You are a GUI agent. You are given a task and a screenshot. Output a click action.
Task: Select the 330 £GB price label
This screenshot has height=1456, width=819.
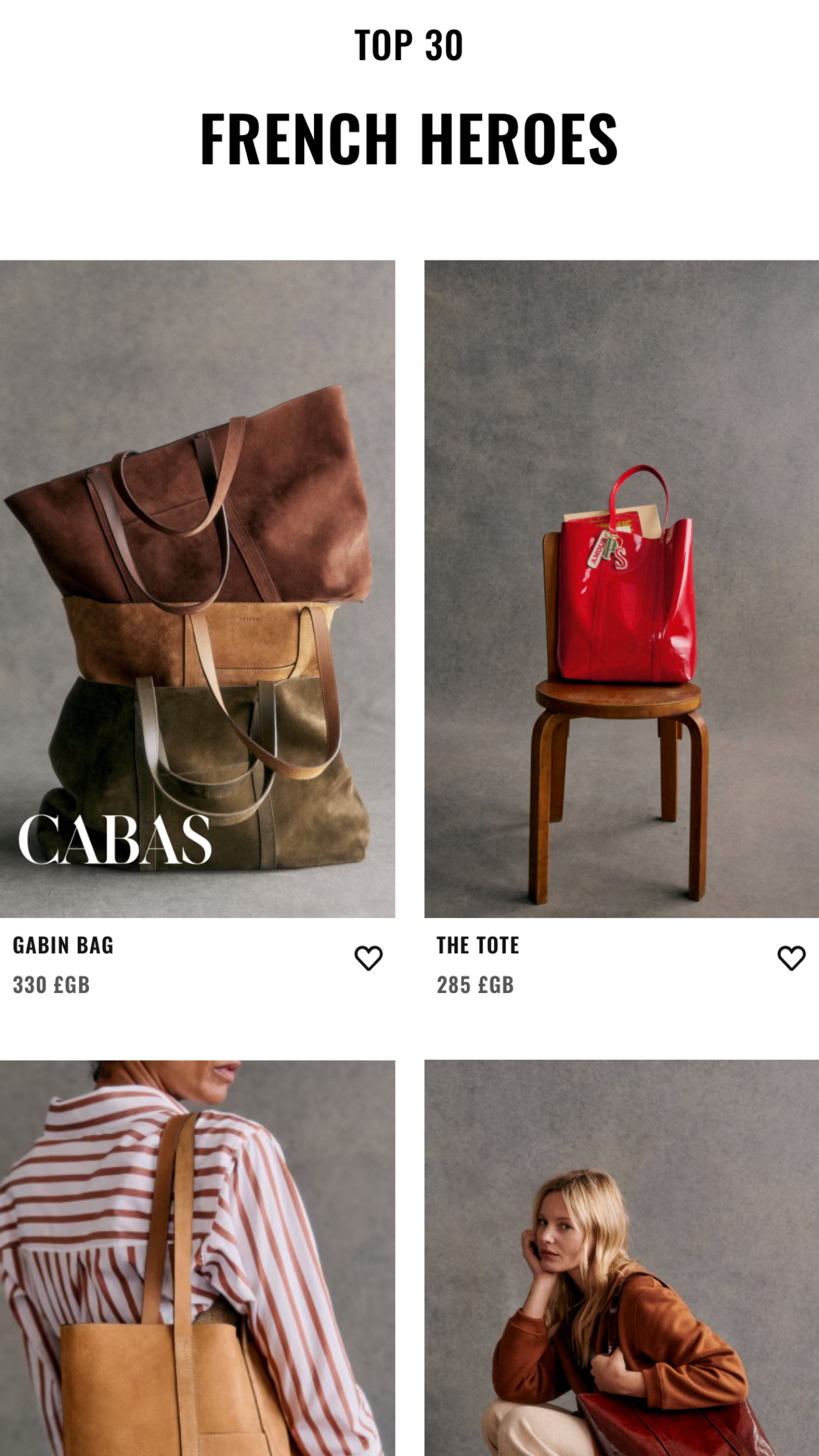click(51, 985)
